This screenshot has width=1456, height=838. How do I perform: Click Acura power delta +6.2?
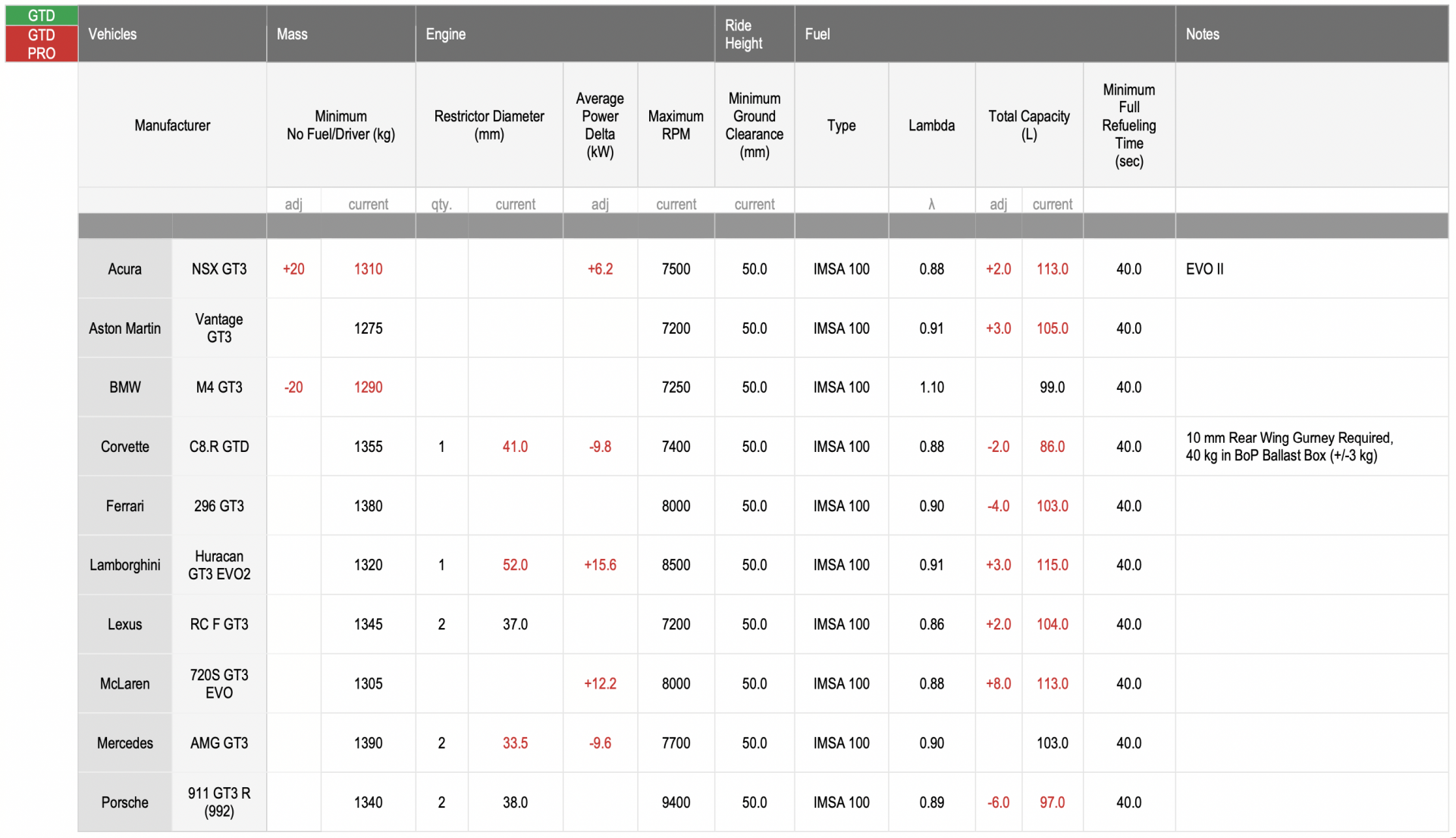(x=600, y=269)
